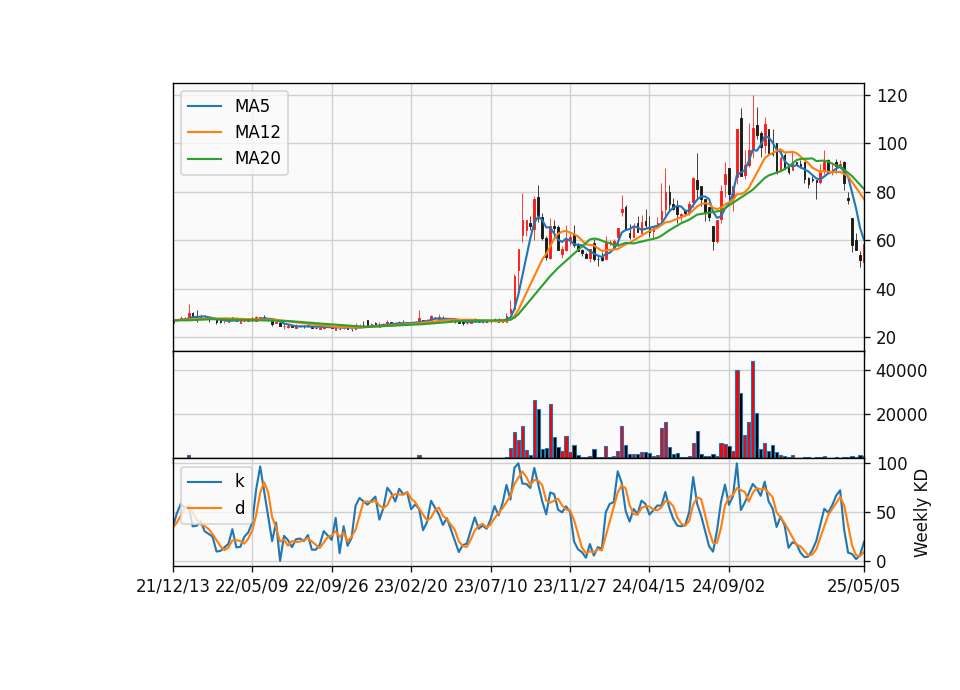Click the 20000 volume axis label
The image size is (960, 690).
tap(902, 415)
